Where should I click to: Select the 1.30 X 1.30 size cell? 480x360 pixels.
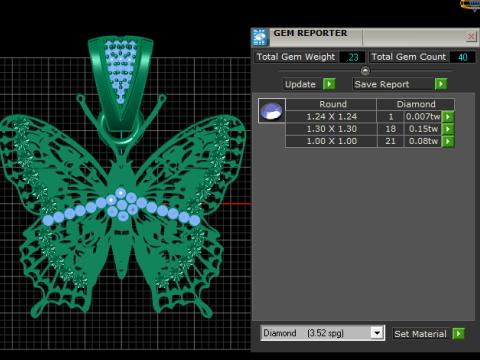(331, 129)
